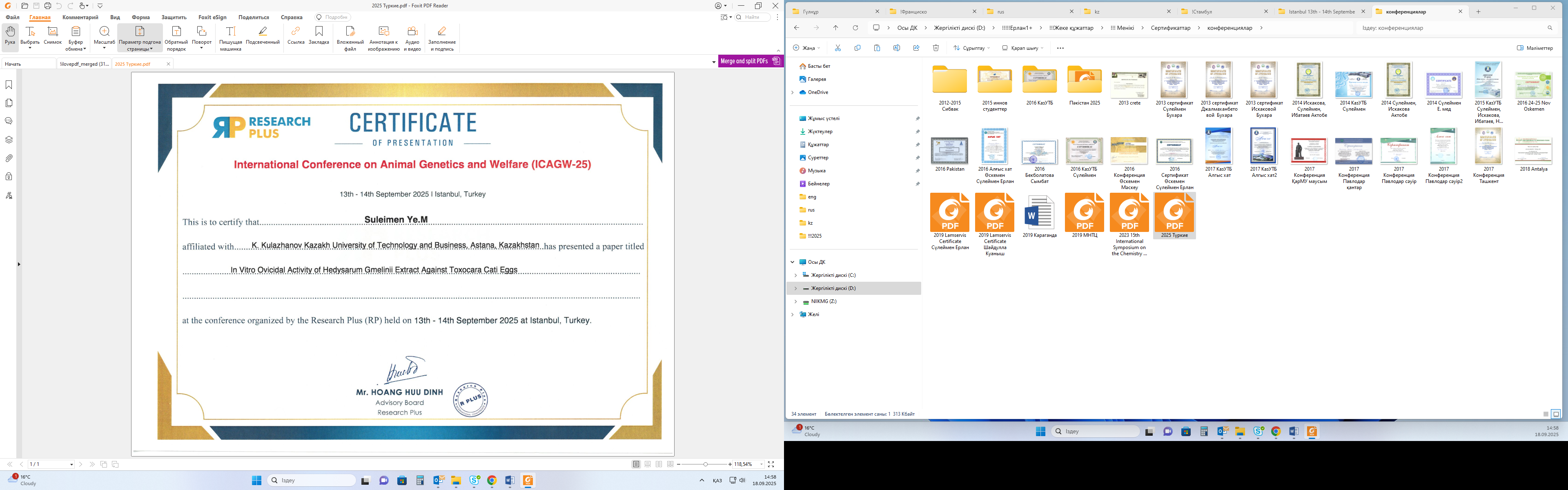Select the Highlight (Подсвеченный) tool
This screenshot has height=490, width=1568.
point(263,35)
